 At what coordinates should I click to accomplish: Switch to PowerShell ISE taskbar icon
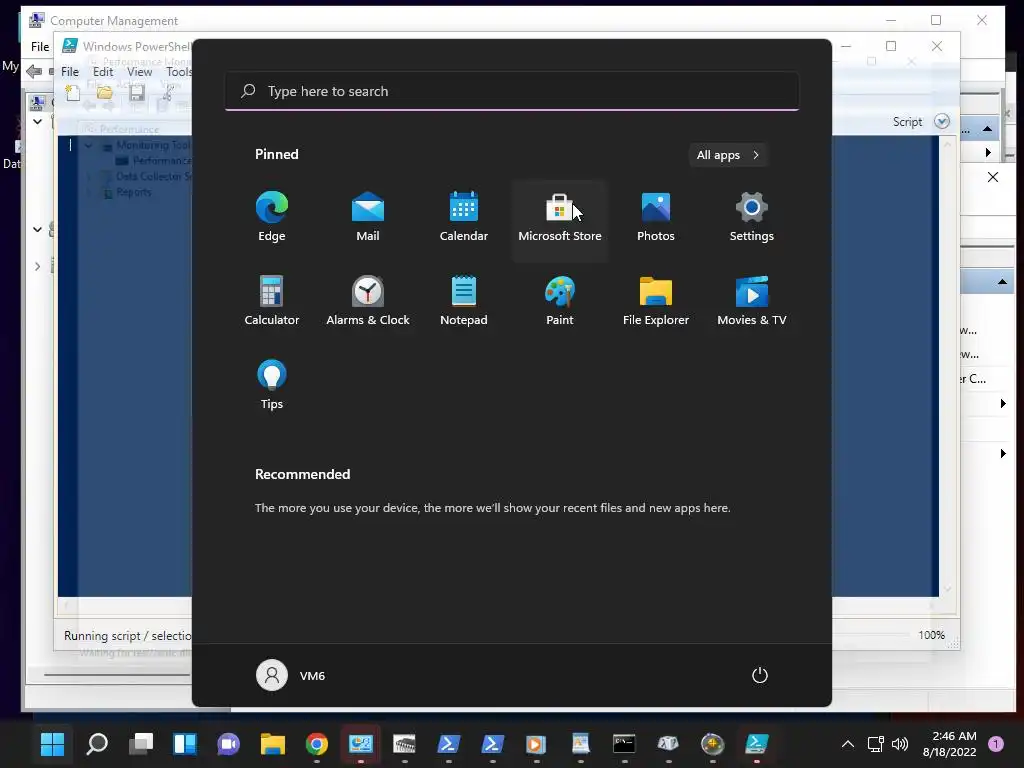click(x=756, y=743)
